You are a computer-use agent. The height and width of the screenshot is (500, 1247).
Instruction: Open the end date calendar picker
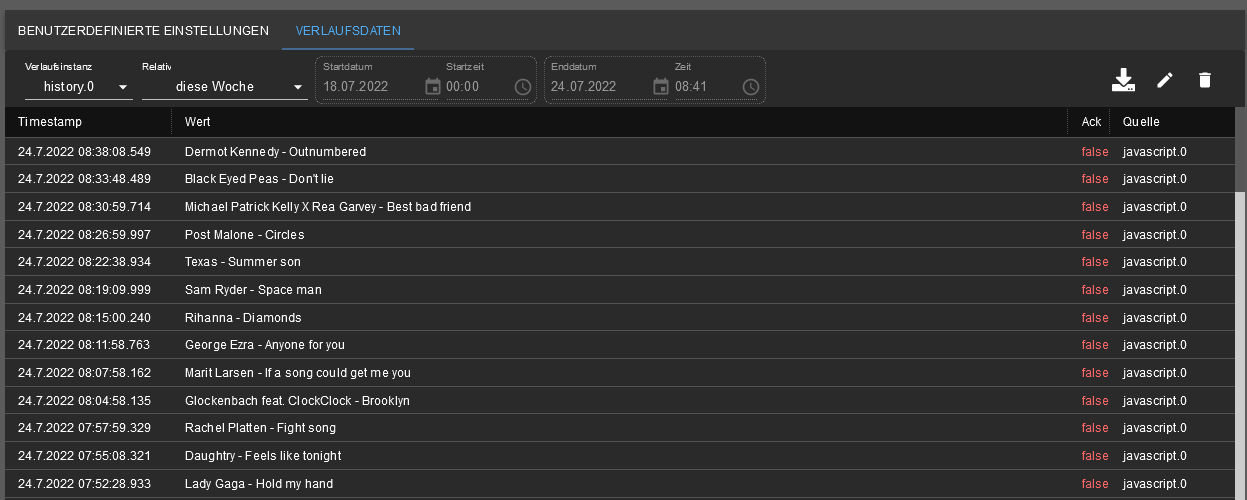[x=660, y=87]
